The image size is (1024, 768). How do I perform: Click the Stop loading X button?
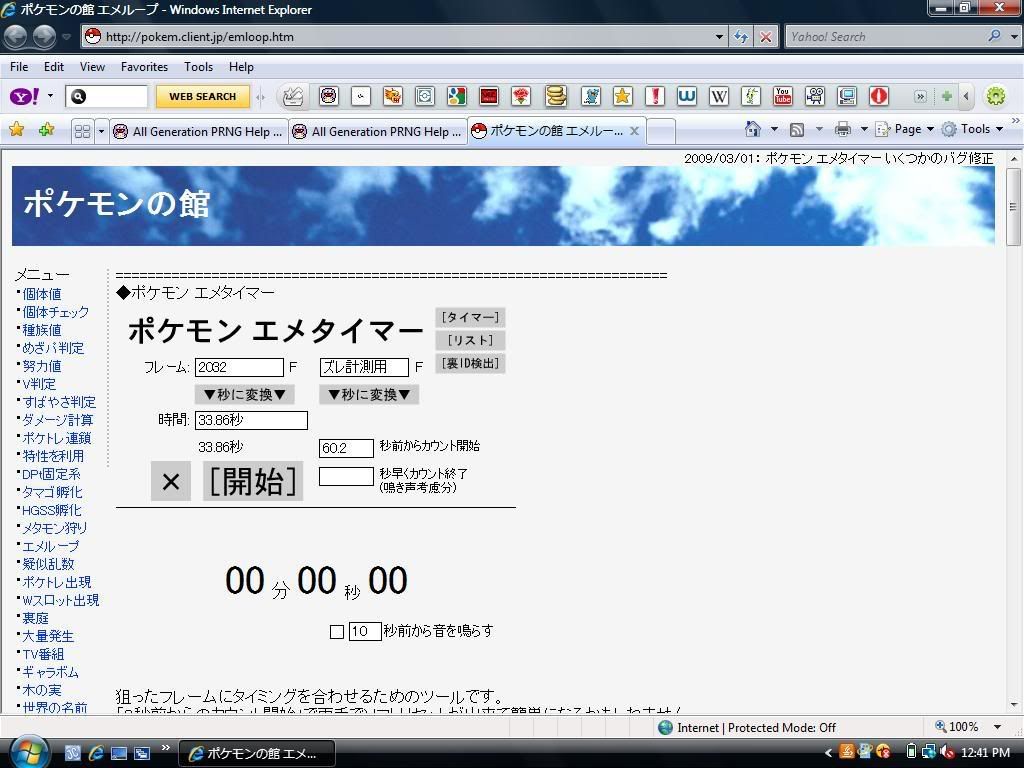(x=766, y=37)
